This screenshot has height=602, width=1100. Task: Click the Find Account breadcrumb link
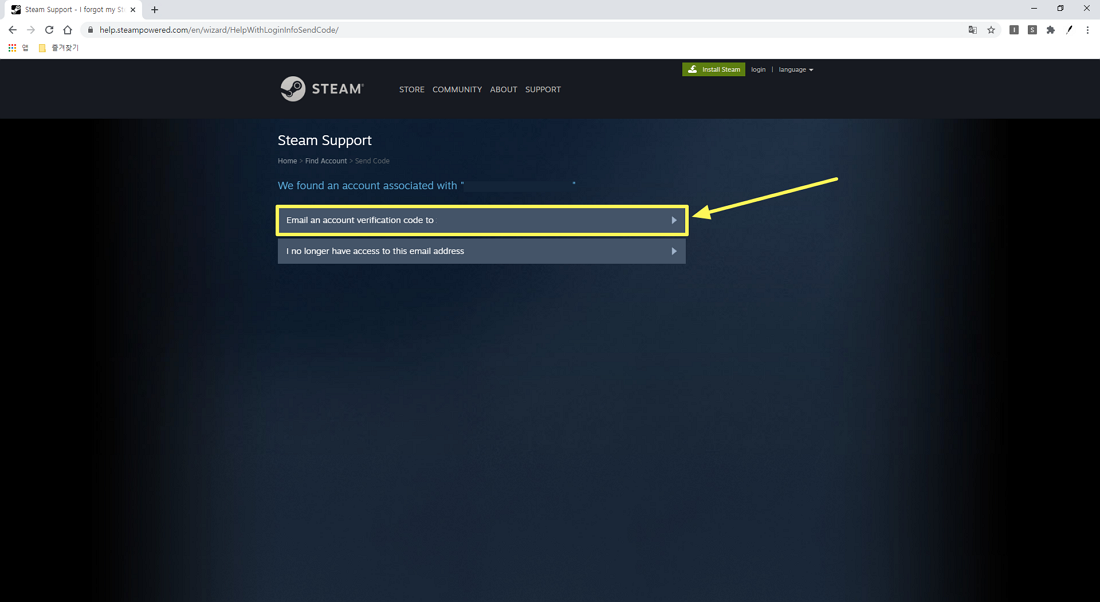[x=326, y=161]
